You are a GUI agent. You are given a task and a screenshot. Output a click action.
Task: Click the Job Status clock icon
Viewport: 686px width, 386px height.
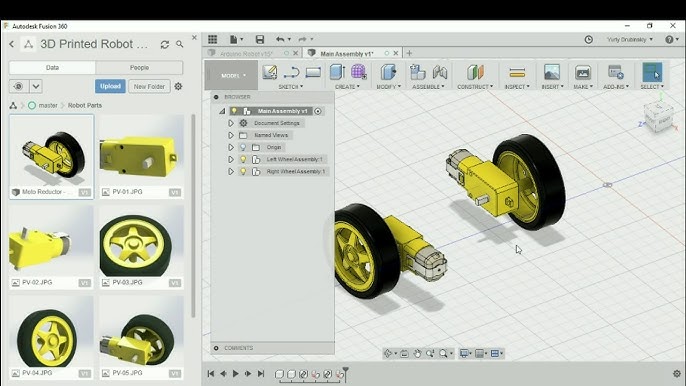[588, 39]
